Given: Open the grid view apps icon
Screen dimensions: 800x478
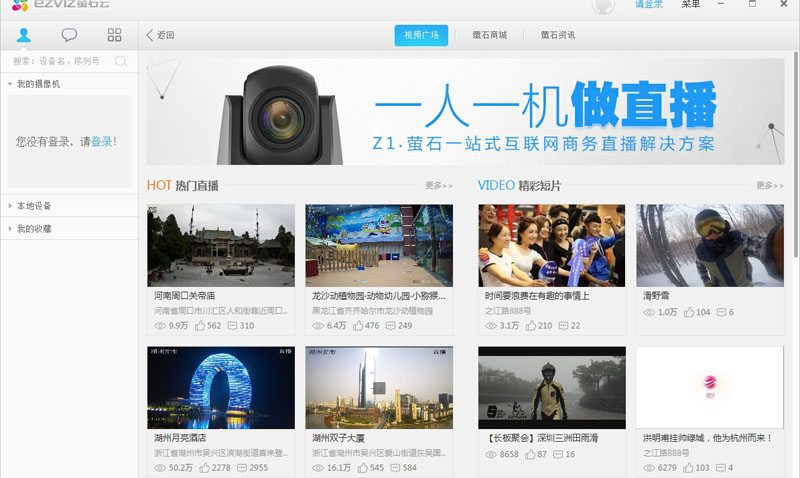Looking at the screenshot, I should pyautogui.click(x=114, y=35).
